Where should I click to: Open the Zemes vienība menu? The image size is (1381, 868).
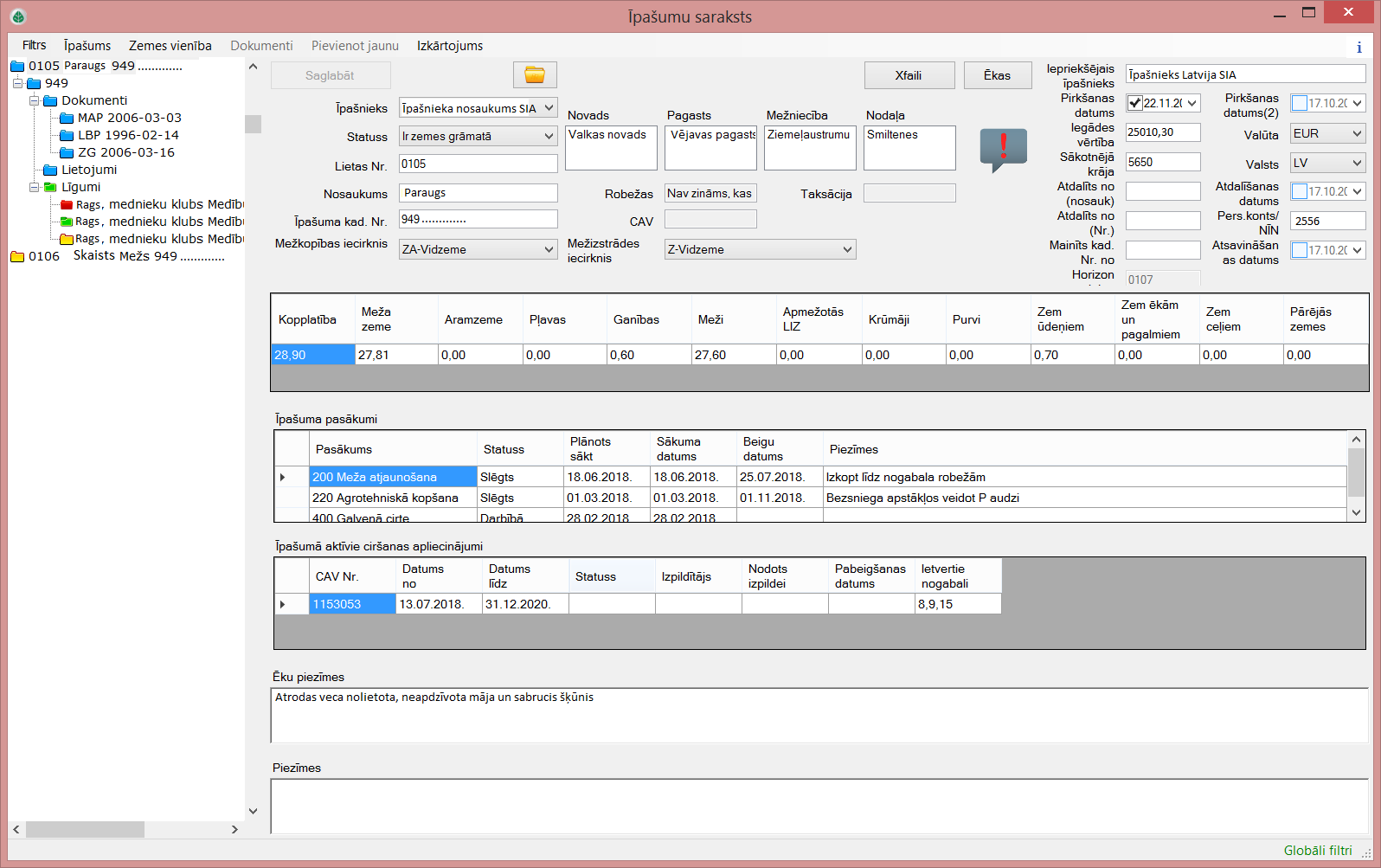coord(170,46)
